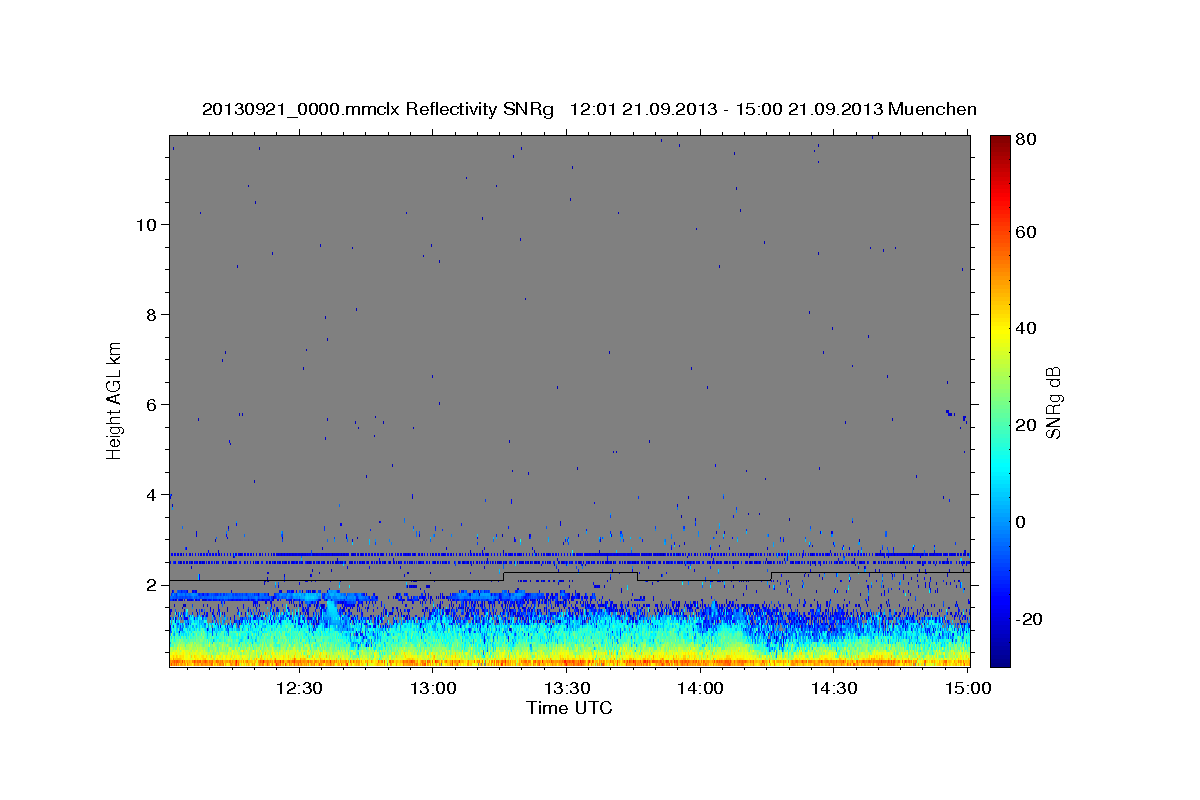The image size is (1200, 800).
Task: Click the height tick label 4
Action: (x=150, y=494)
